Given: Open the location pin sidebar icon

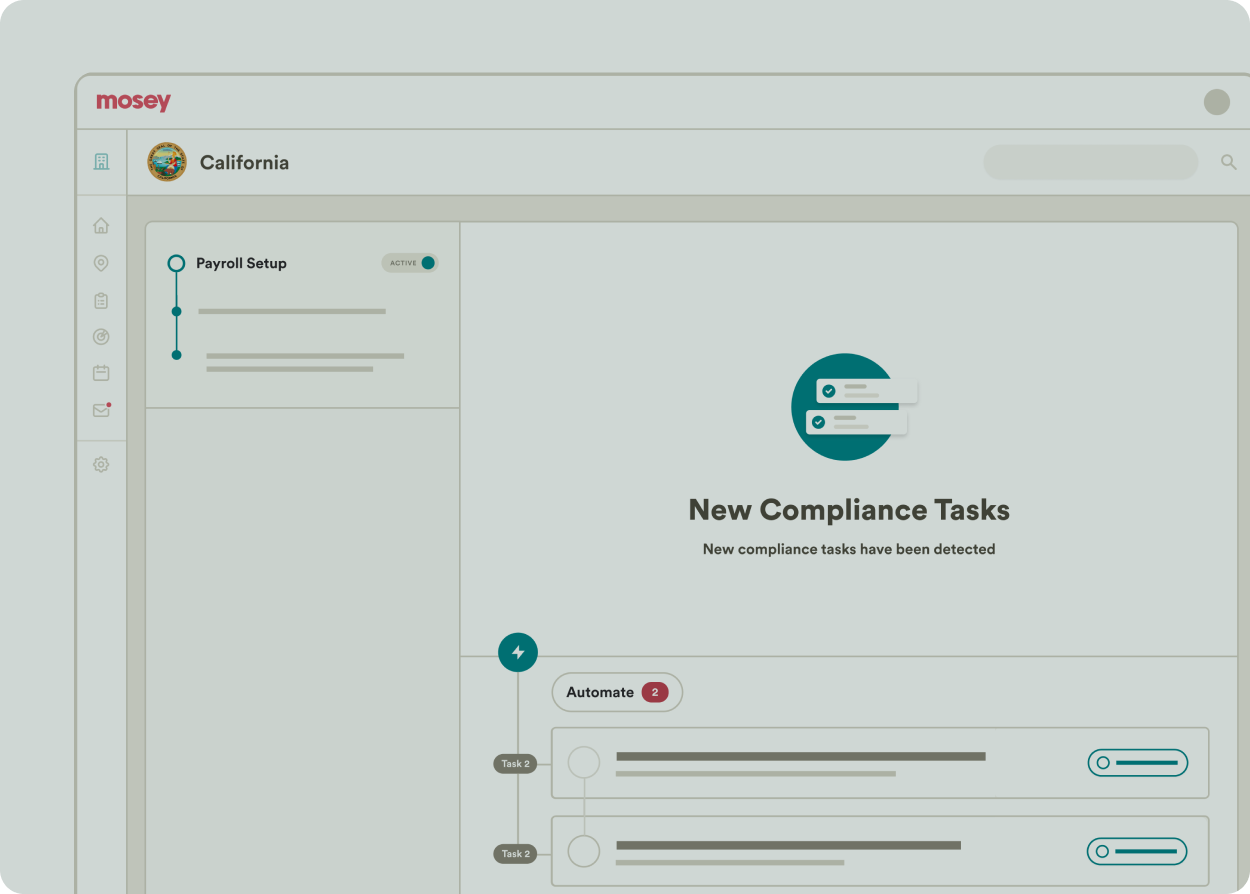Looking at the screenshot, I should (101, 263).
